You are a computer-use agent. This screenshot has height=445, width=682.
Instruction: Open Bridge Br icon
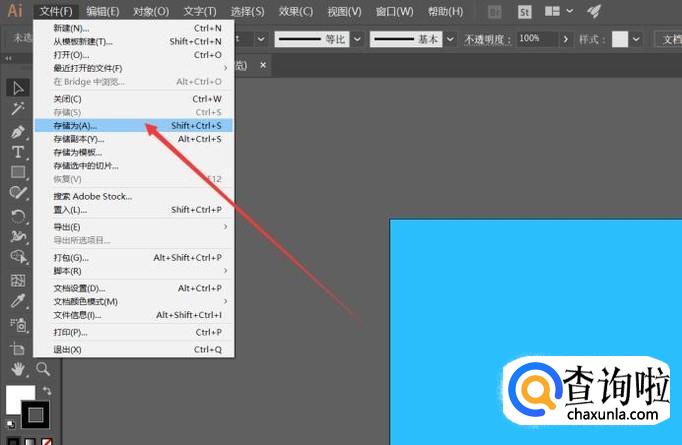tap(495, 12)
